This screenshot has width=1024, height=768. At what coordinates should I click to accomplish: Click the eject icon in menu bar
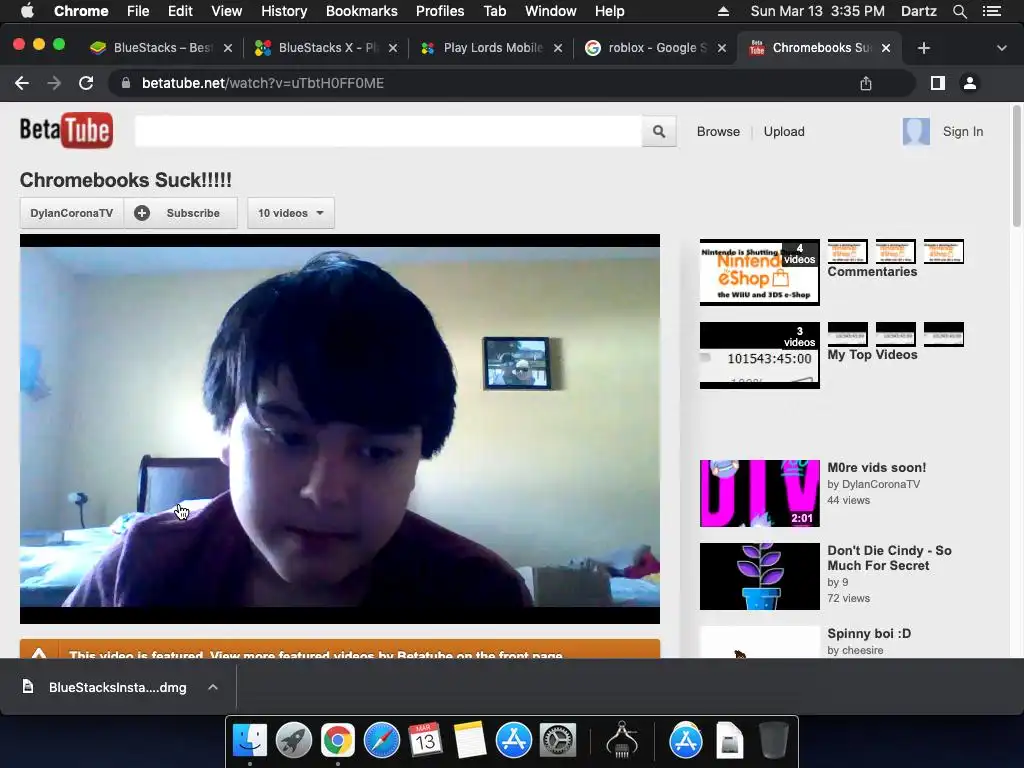click(x=723, y=11)
